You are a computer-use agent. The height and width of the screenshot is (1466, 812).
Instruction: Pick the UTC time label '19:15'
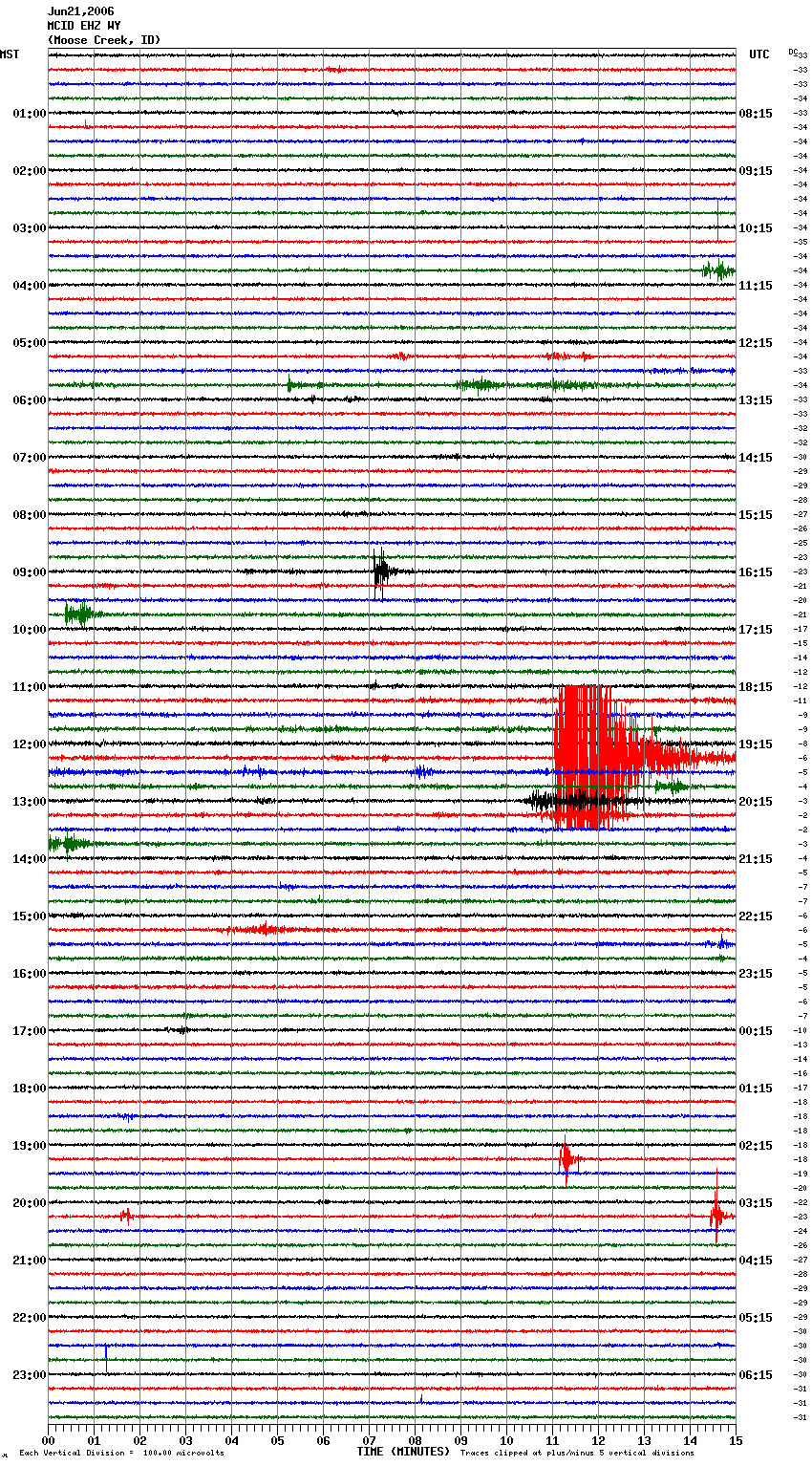click(756, 744)
